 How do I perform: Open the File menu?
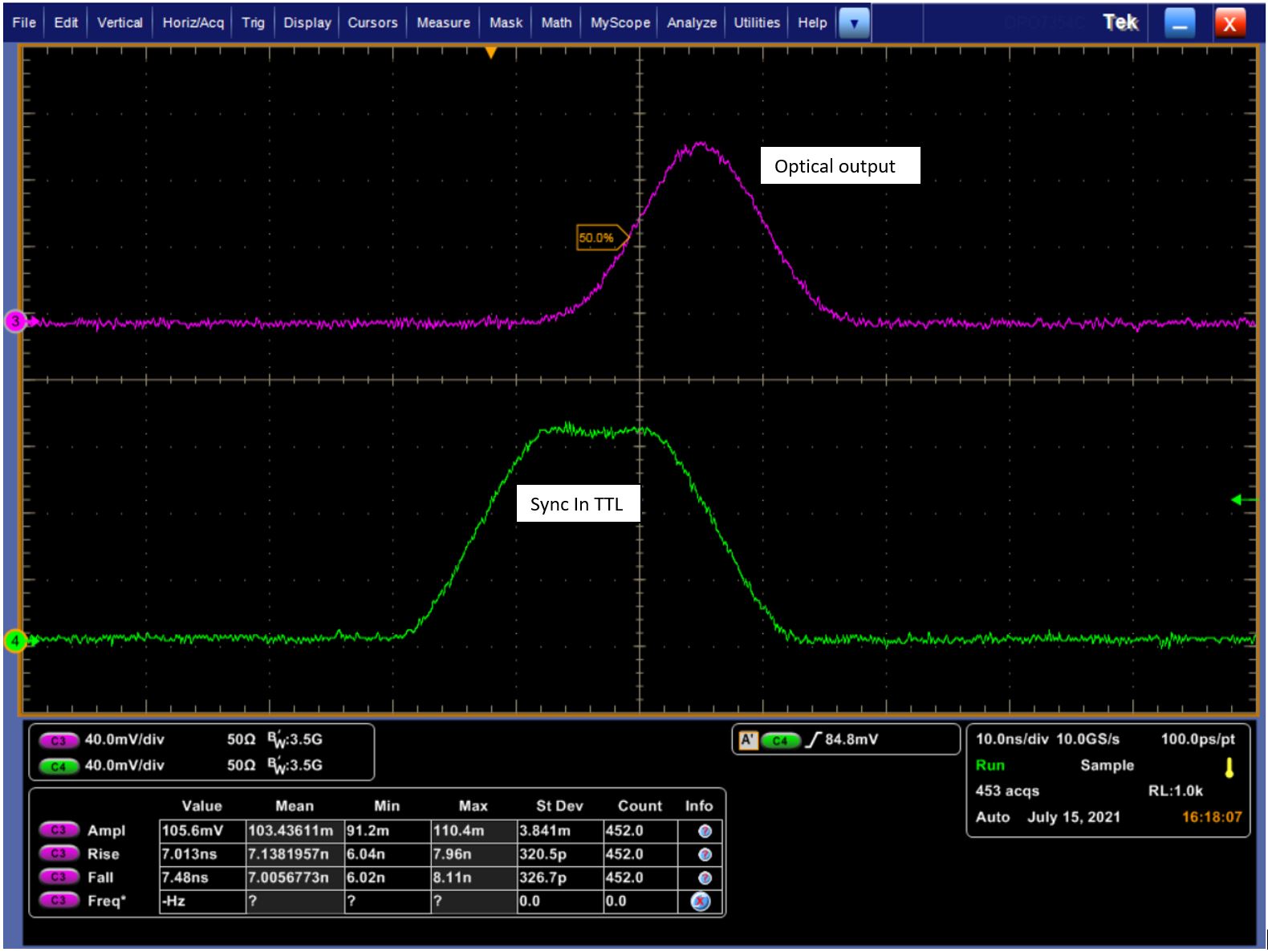(24, 22)
